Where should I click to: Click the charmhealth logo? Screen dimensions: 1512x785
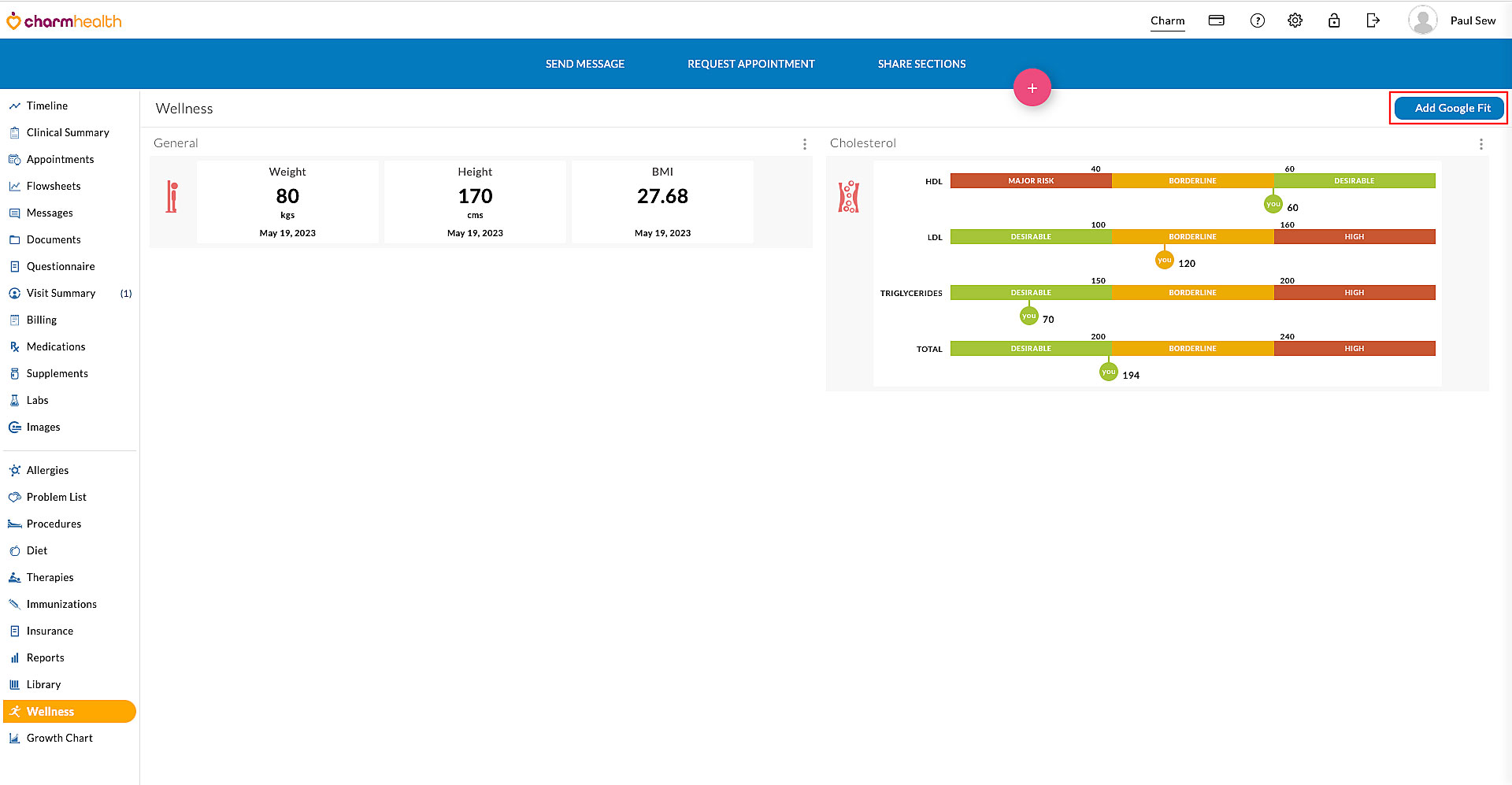coord(64,20)
